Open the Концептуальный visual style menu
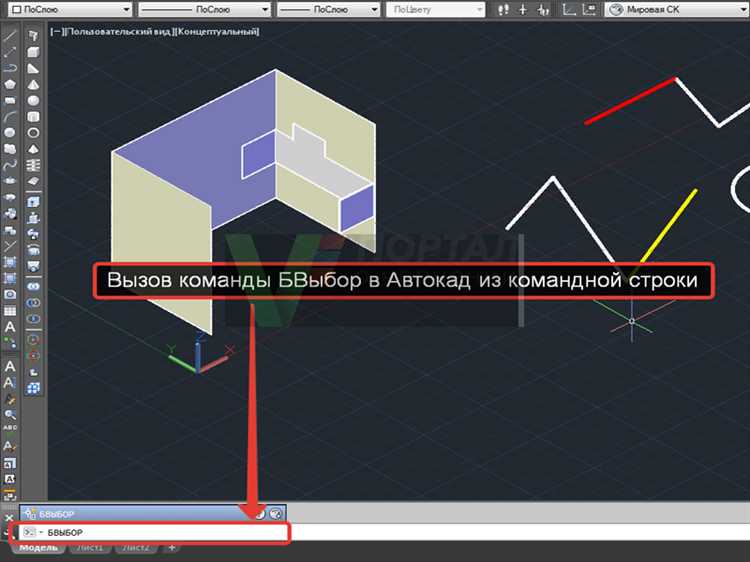 click(216, 32)
